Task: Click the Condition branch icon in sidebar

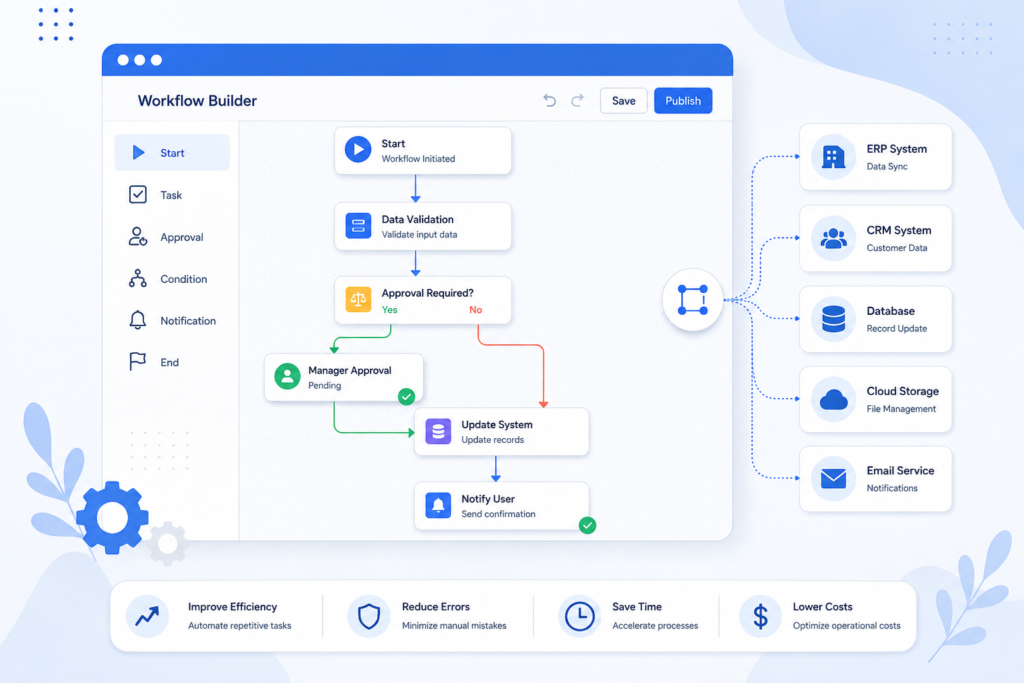Action: tap(138, 278)
